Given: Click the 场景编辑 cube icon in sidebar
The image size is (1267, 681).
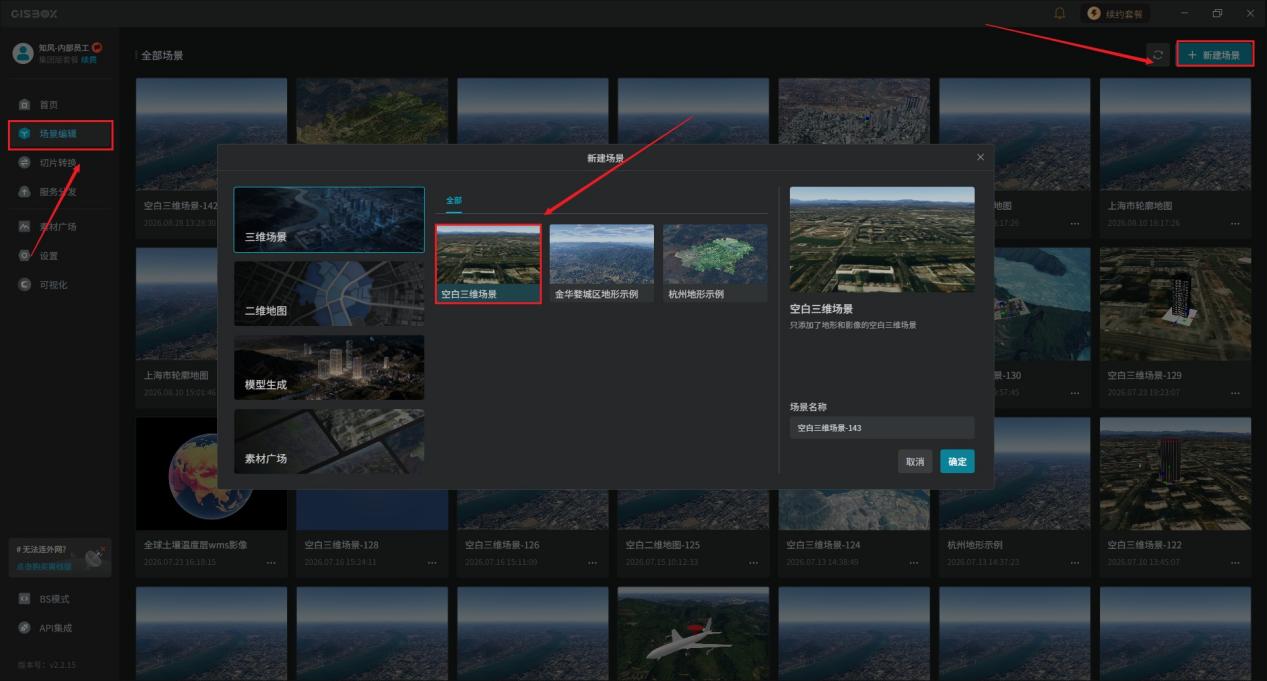Looking at the screenshot, I should (x=25, y=134).
